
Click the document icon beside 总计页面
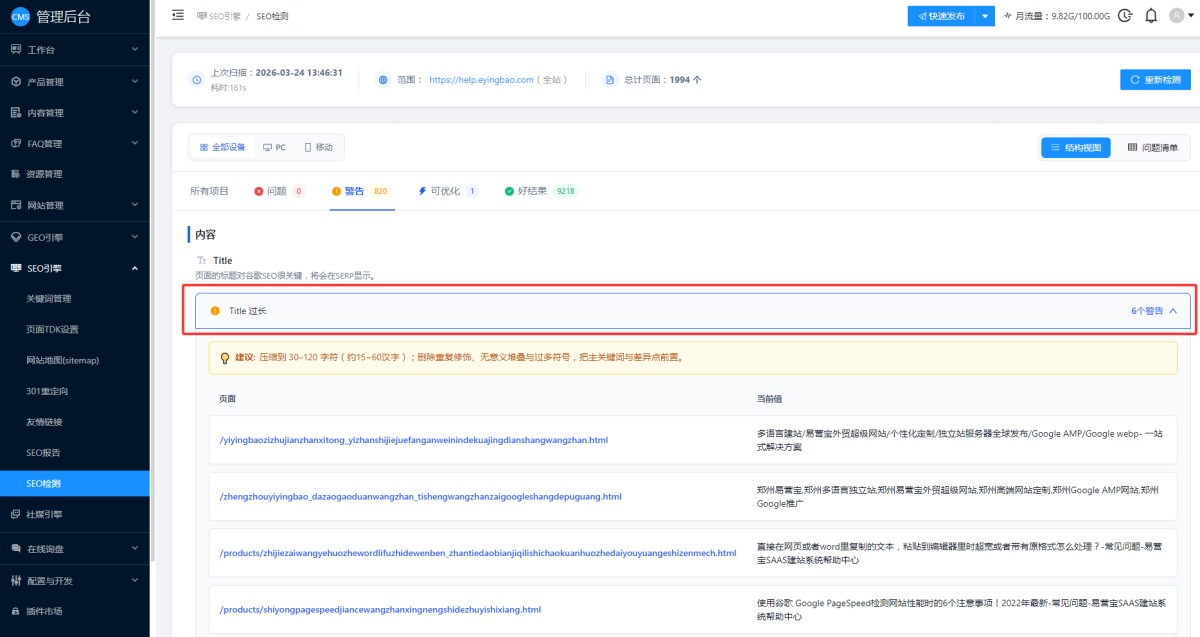pyautogui.click(x=609, y=80)
